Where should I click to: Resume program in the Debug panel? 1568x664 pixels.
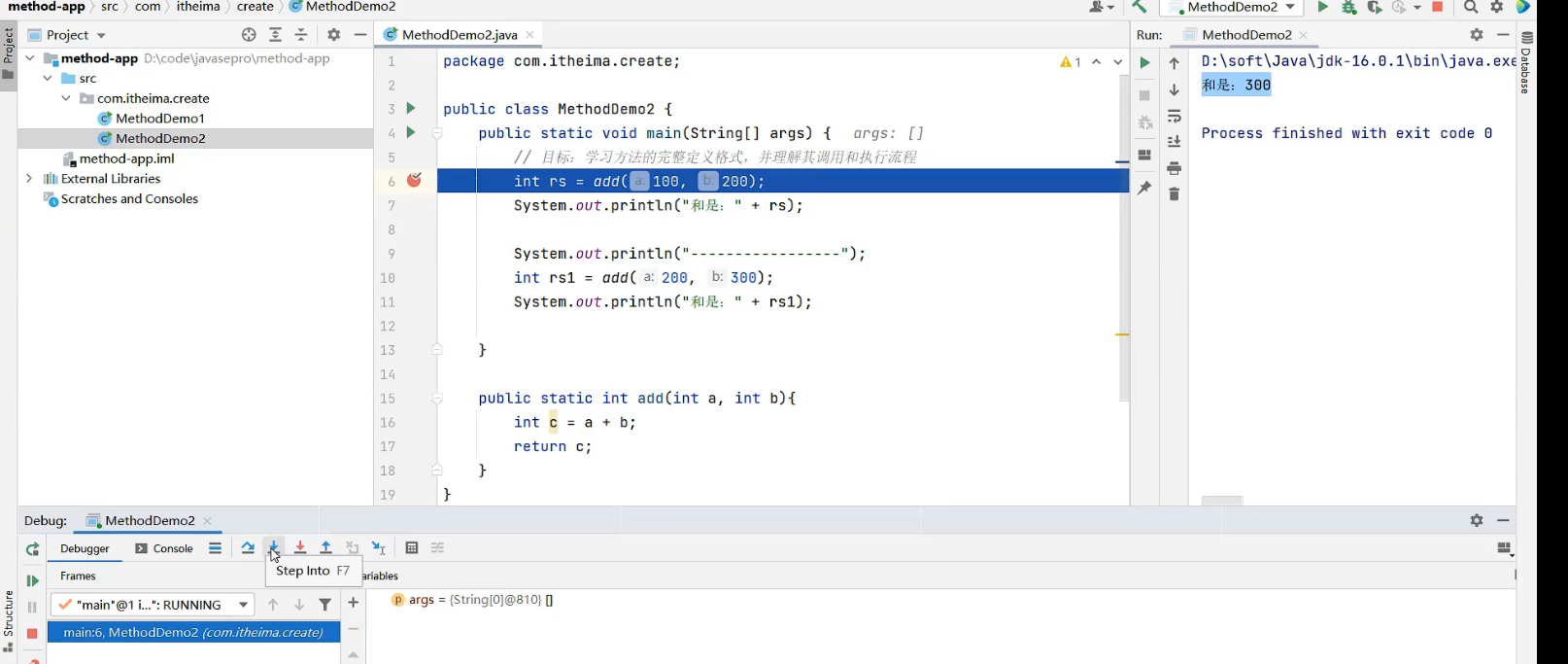[x=32, y=580]
